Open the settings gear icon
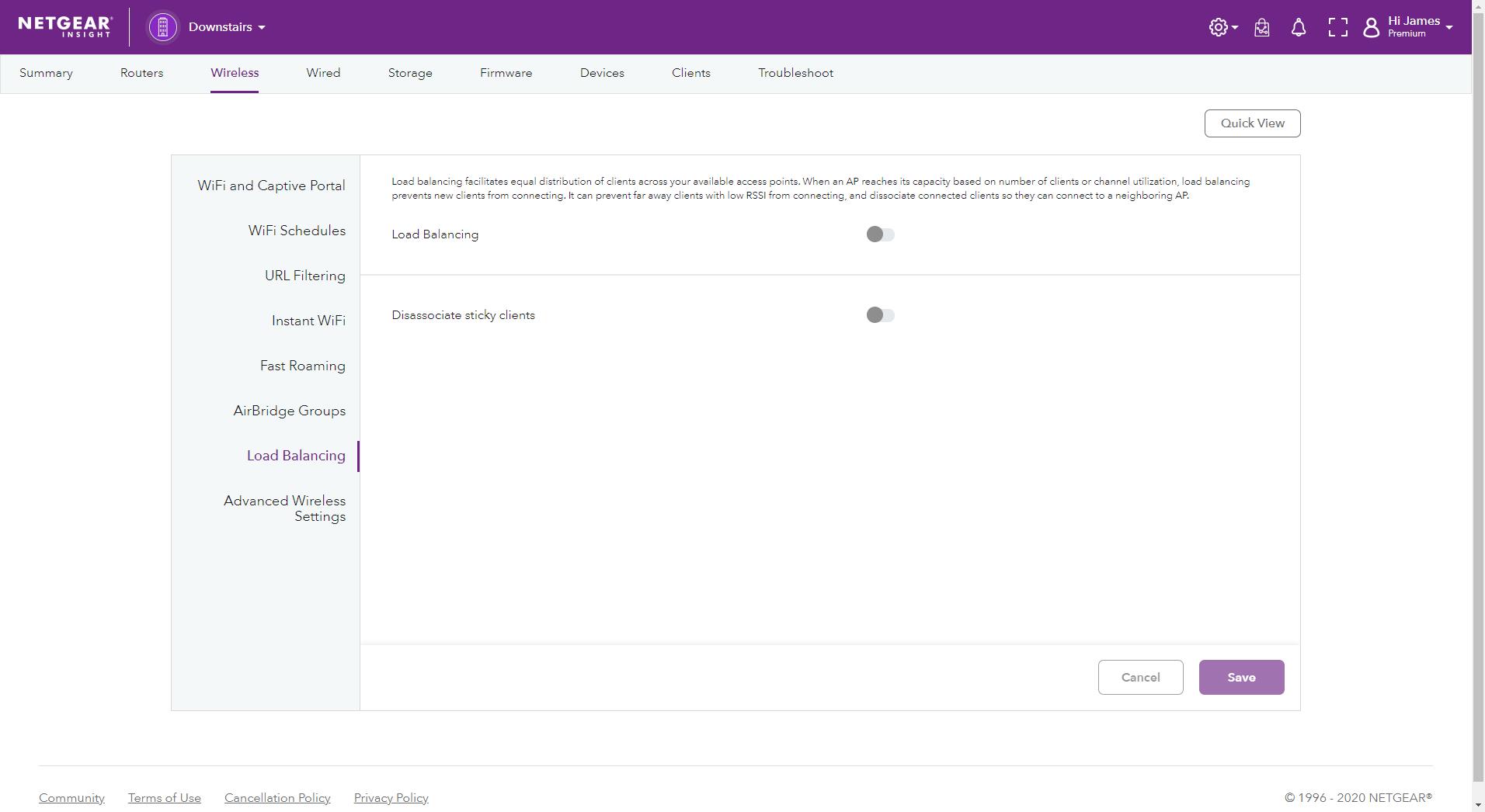This screenshot has width=1485, height=812. [x=1218, y=27]
